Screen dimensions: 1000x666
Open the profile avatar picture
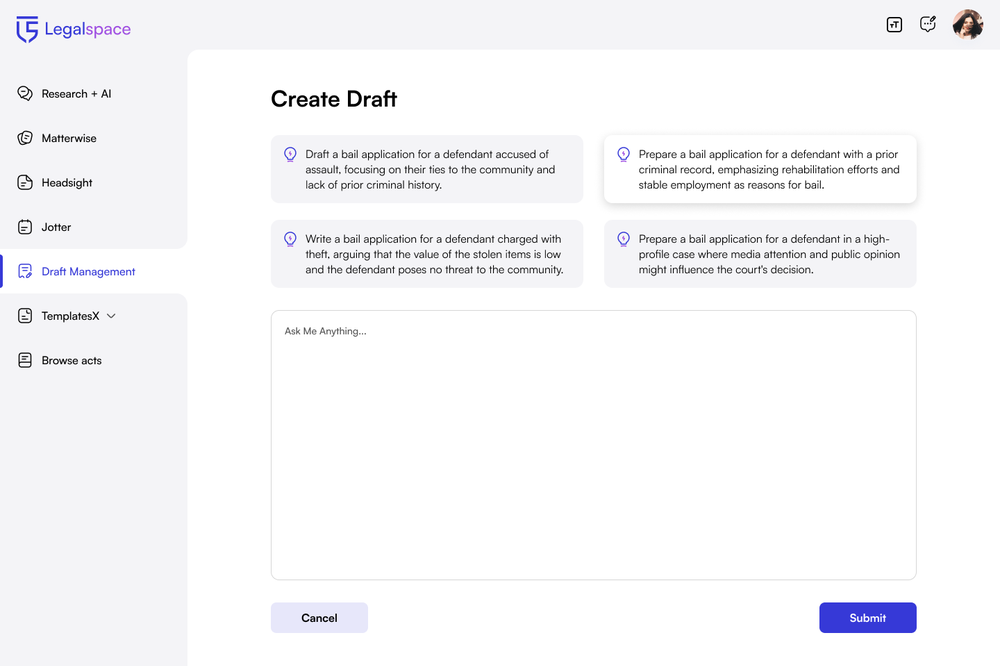pos(967,23)
